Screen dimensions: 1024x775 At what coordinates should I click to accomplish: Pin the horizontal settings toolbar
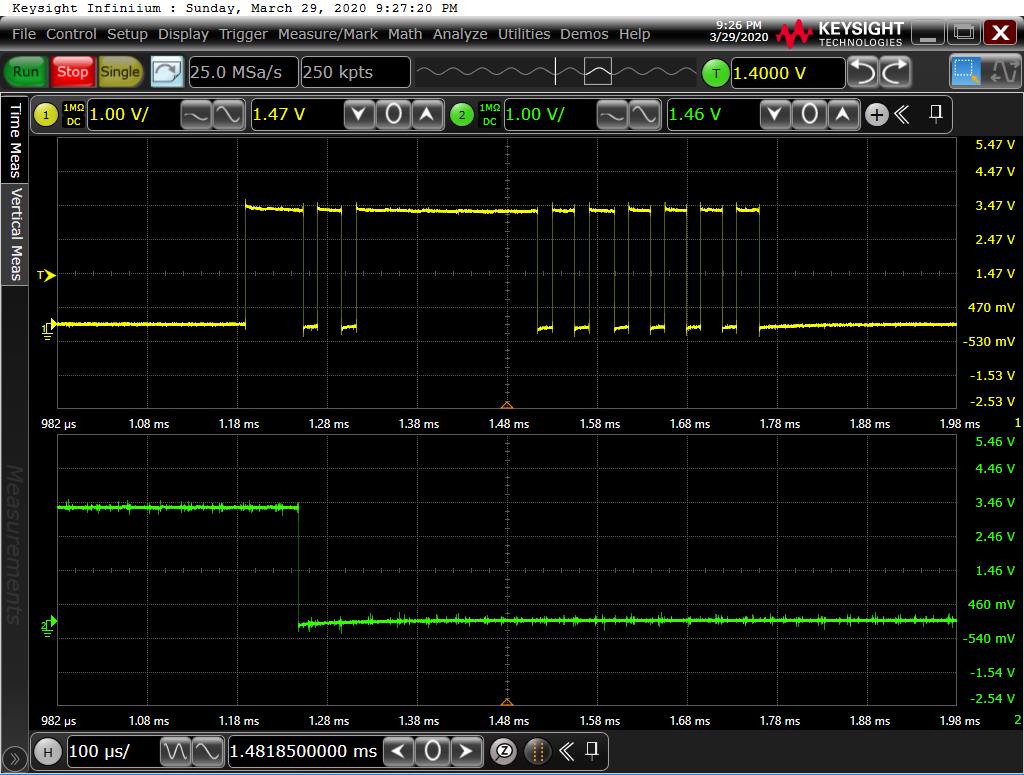pyautogui.click(x=592, y=750)
